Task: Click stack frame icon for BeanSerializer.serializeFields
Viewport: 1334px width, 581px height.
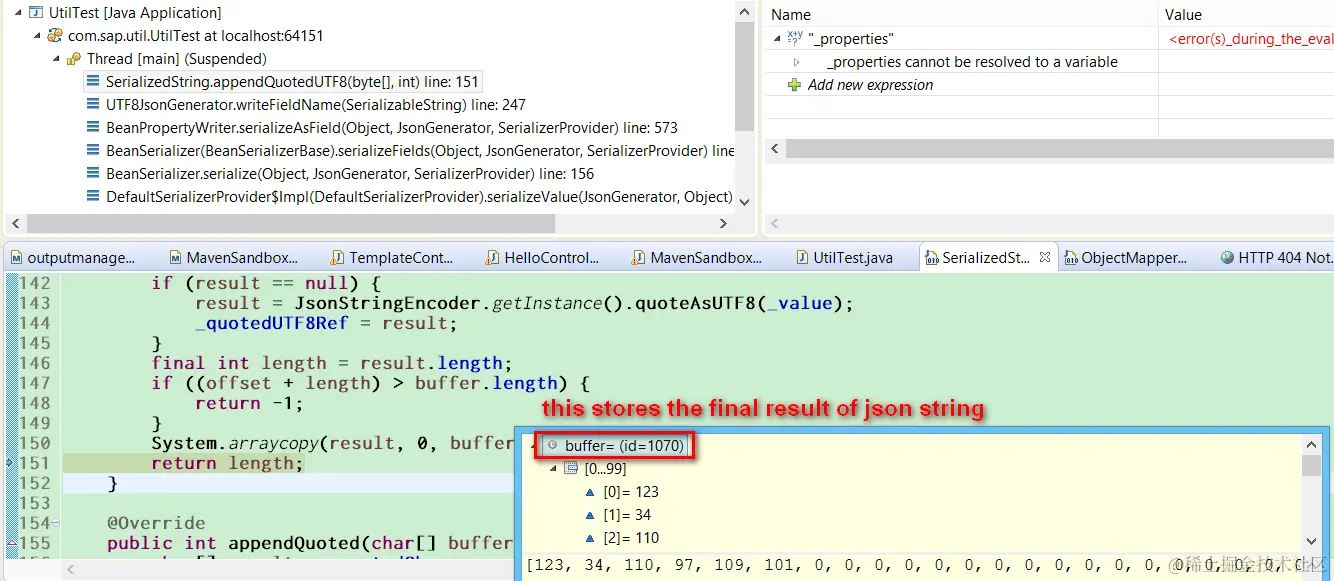Action: point(92,151)
